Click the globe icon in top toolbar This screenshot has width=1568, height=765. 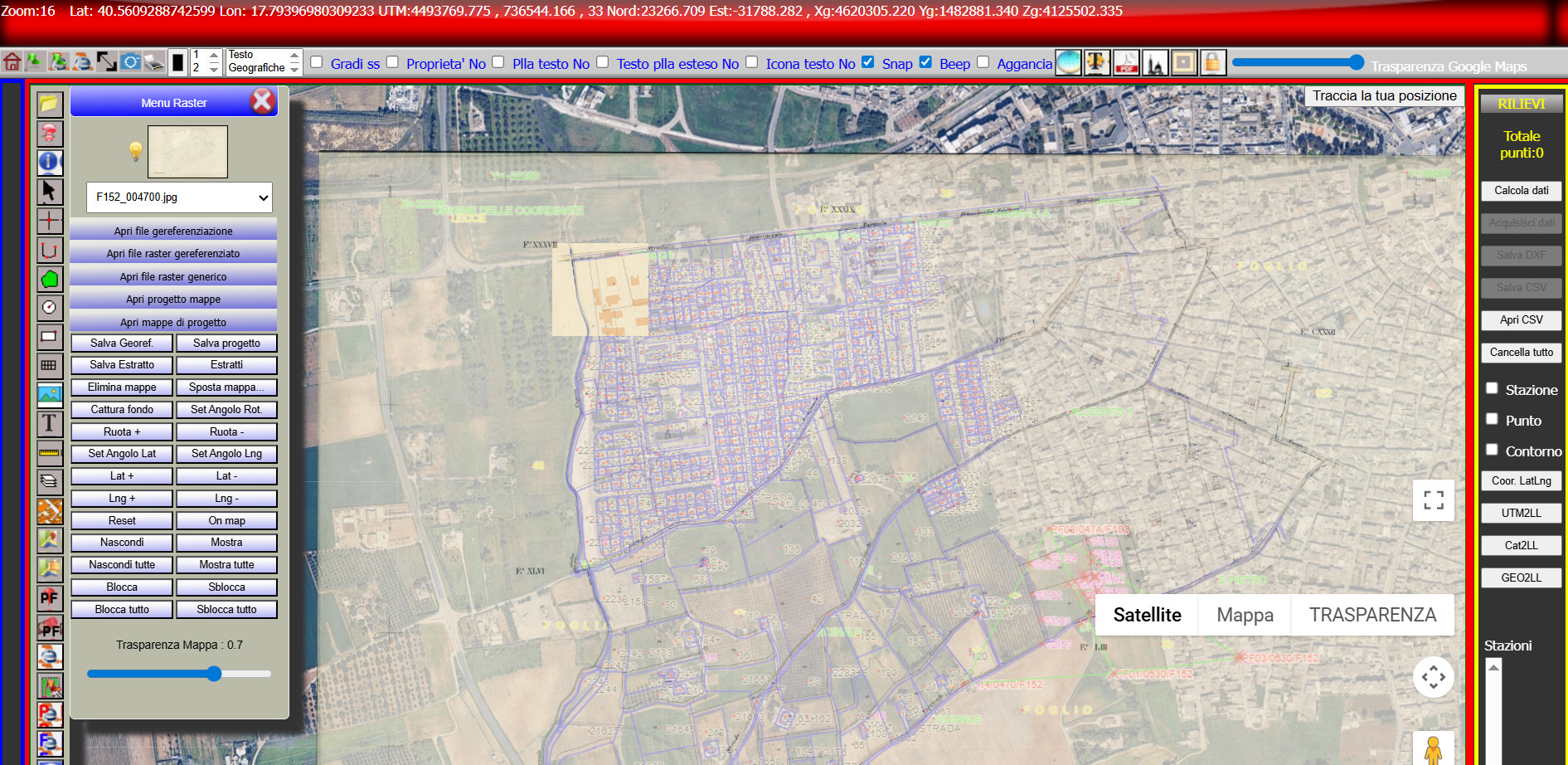click(x=1069, y=62)
